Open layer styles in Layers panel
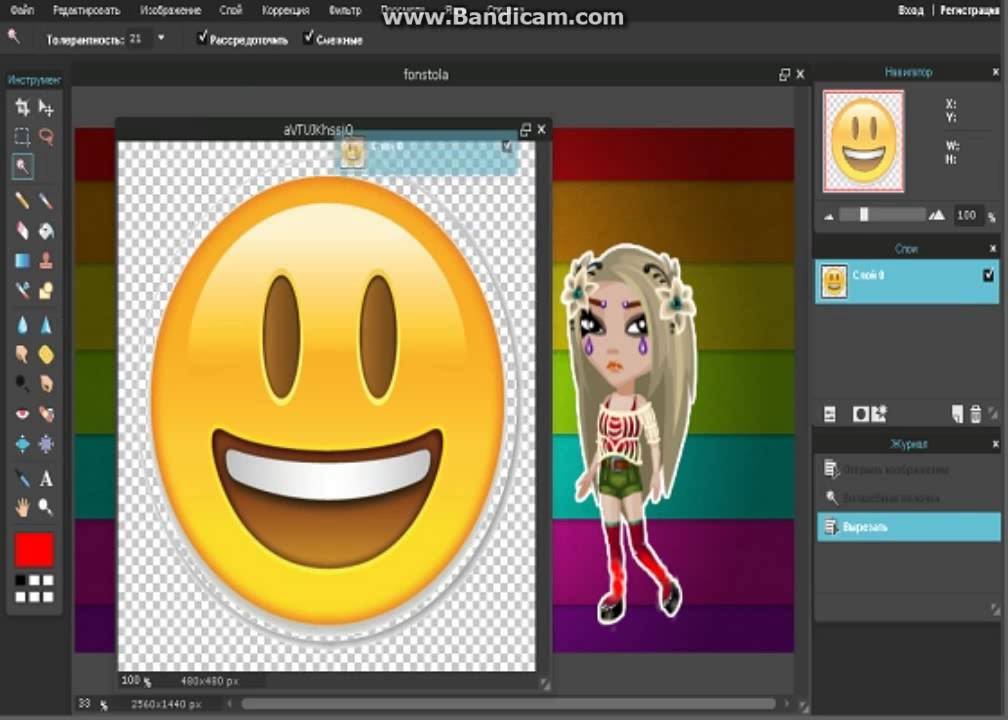 click(879, 415)
